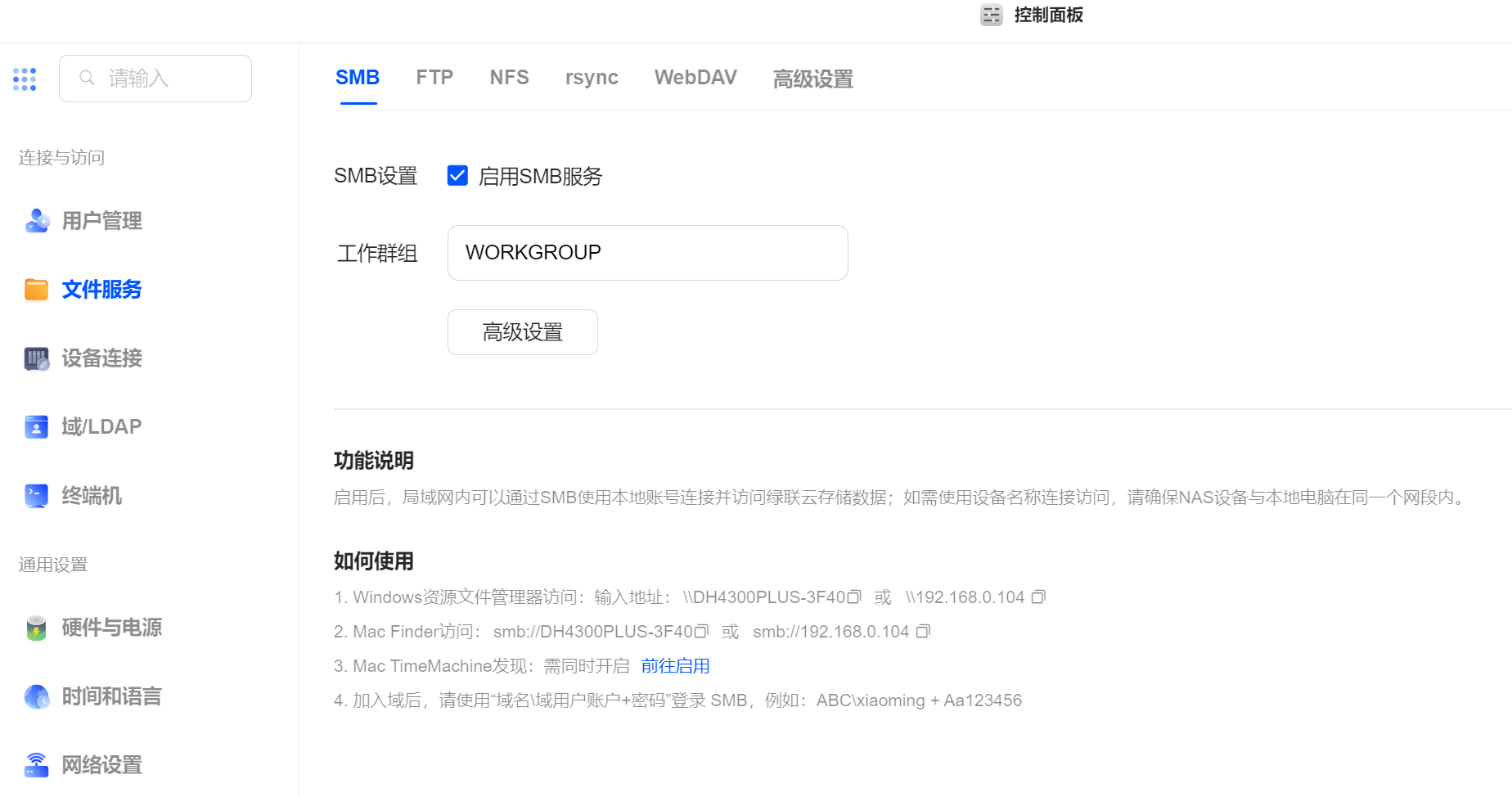Copy the smb://DH4300PLUS-3F40 Mac address

701,632
